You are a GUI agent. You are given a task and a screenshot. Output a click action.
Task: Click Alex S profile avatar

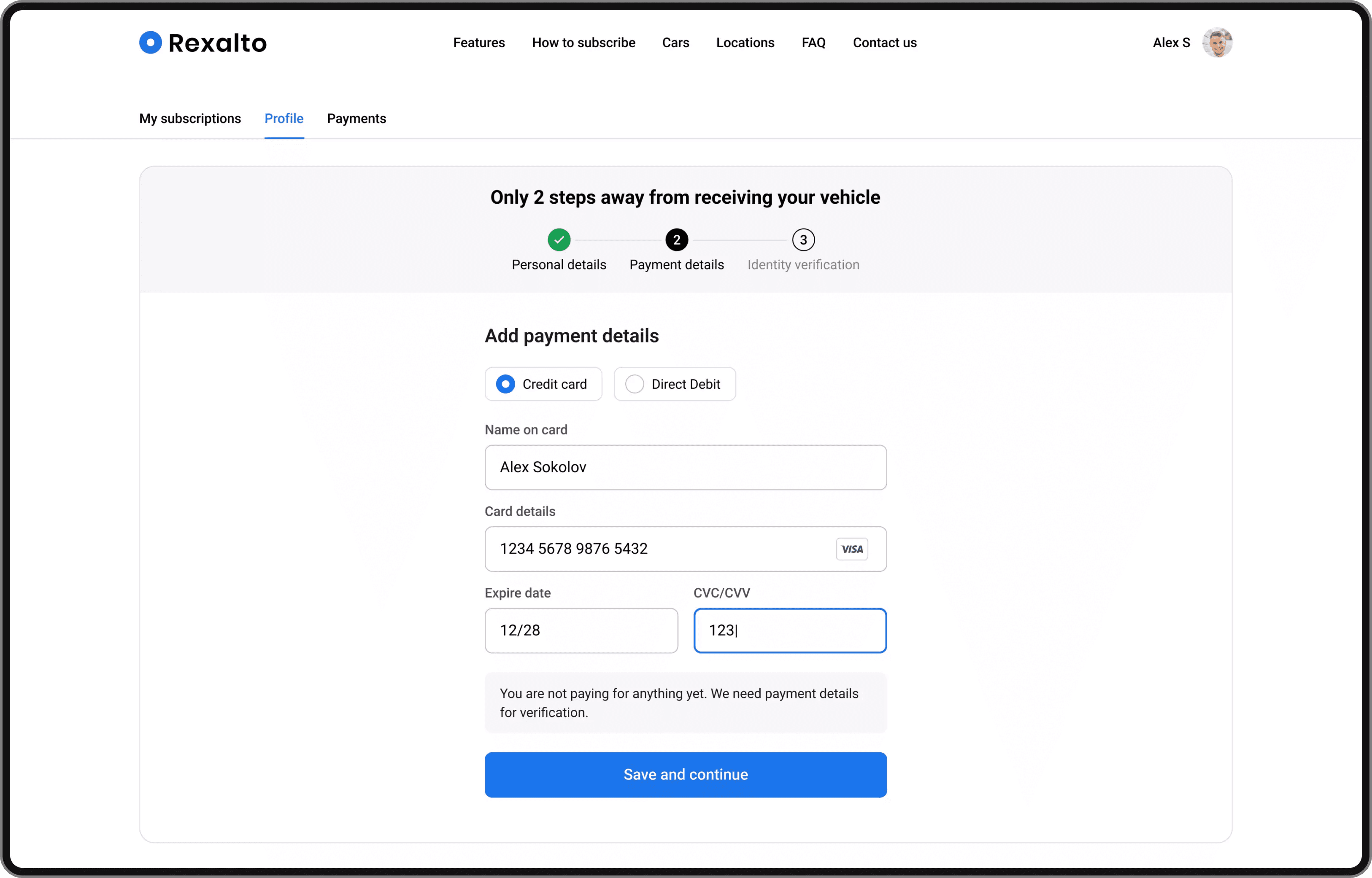coord(1217,43)
